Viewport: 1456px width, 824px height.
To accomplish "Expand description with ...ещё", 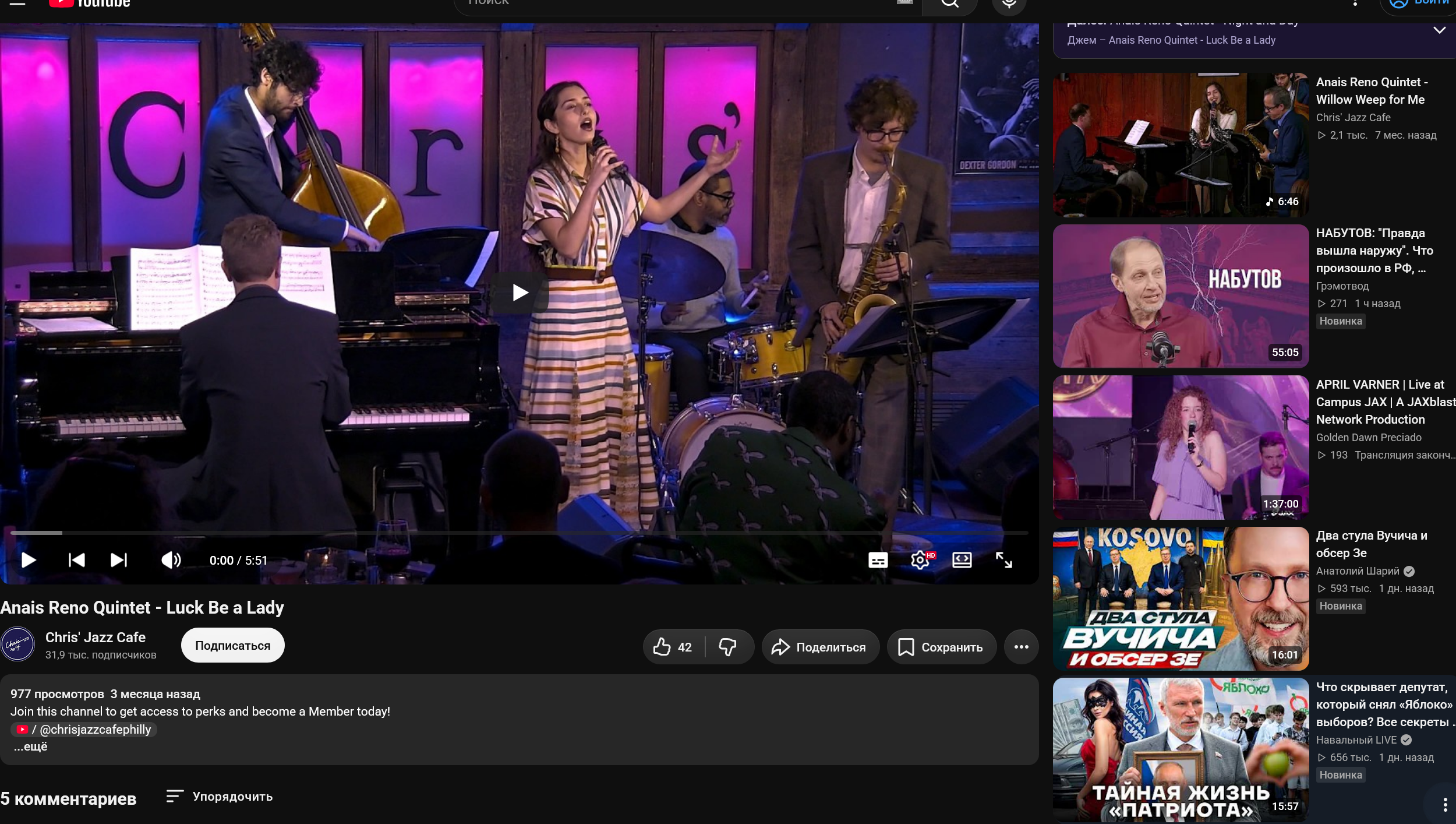I will 31,746.
